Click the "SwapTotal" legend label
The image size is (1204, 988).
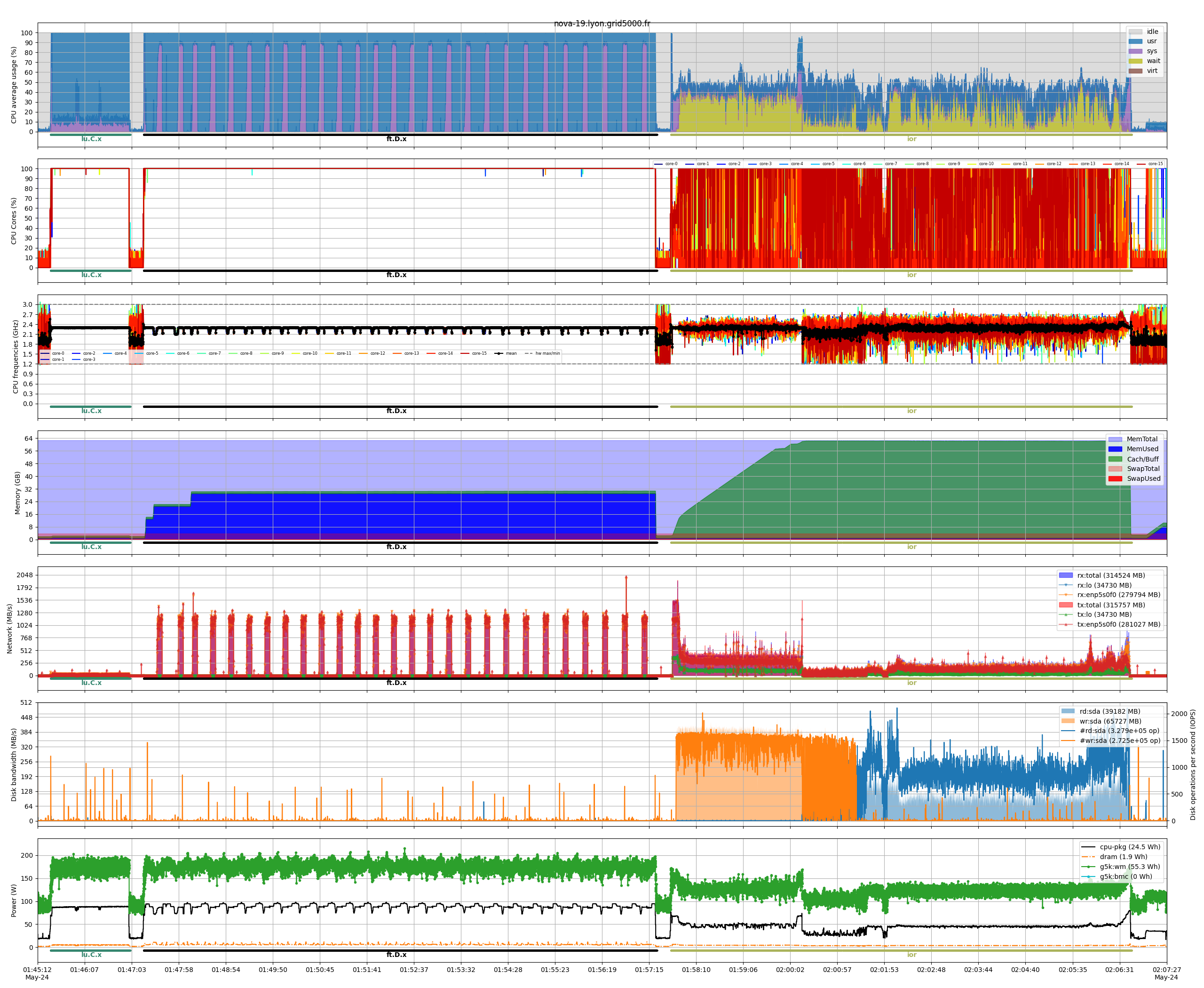[1143, 469]
